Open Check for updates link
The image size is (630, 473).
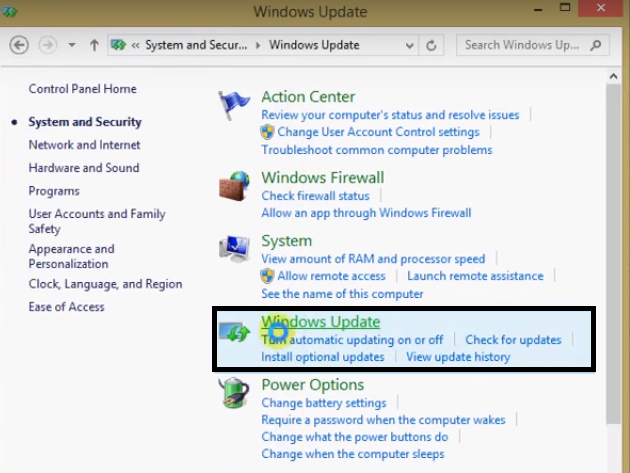coord(513,340)
